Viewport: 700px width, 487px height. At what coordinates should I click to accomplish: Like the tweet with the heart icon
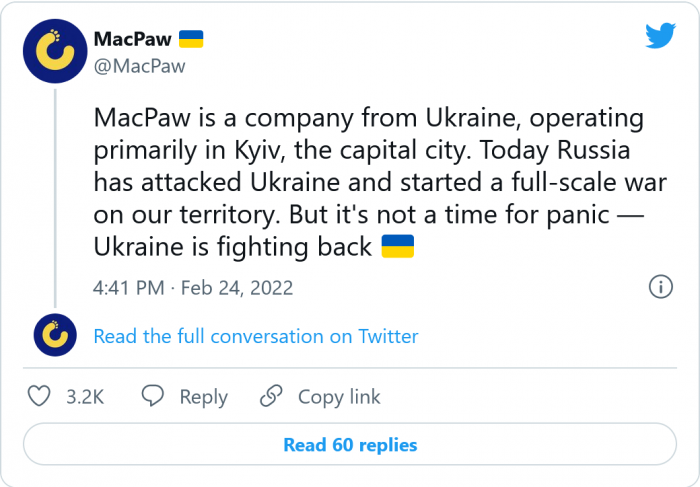pos(39,396)
